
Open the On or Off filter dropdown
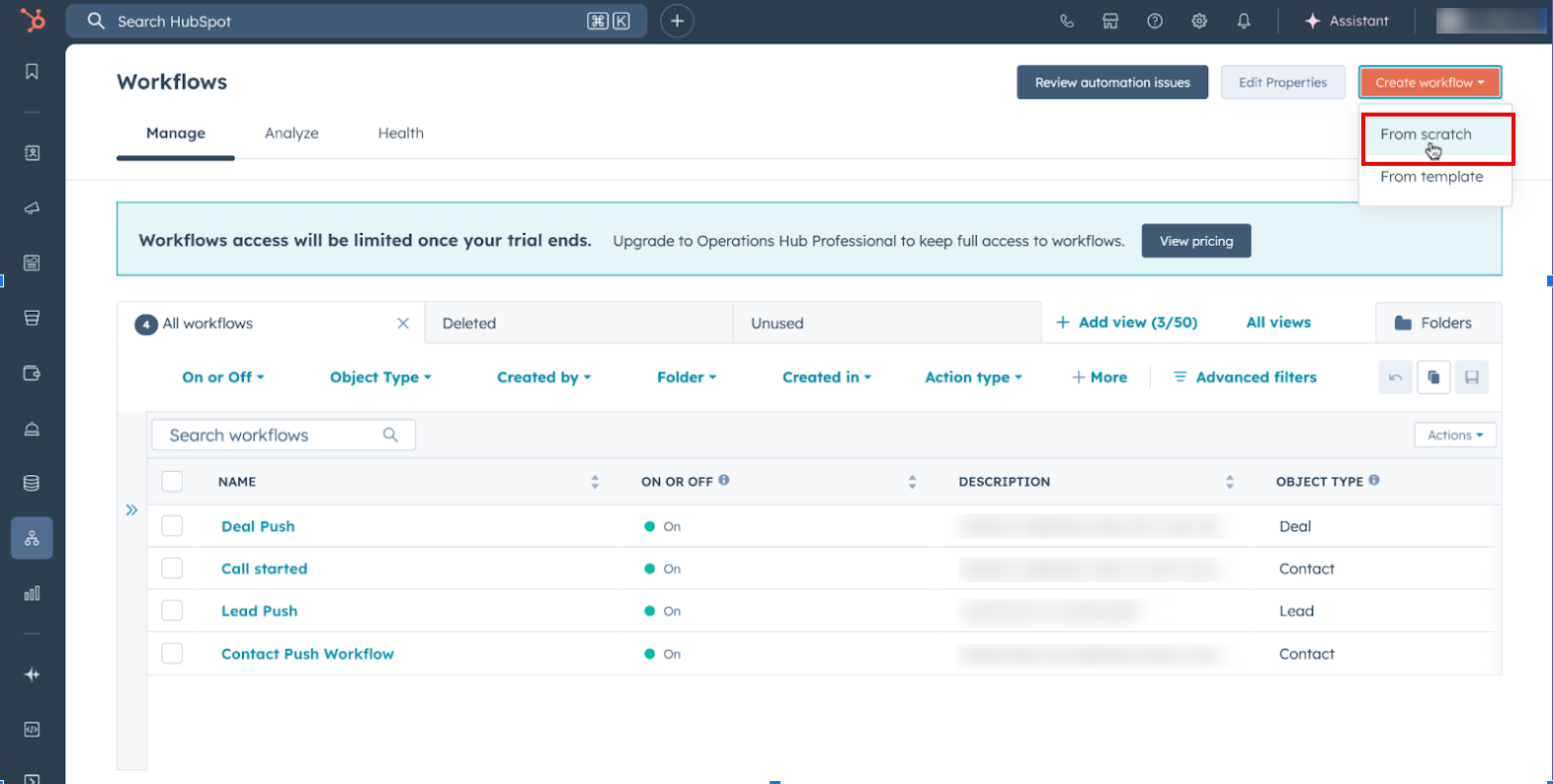(223, 377)
